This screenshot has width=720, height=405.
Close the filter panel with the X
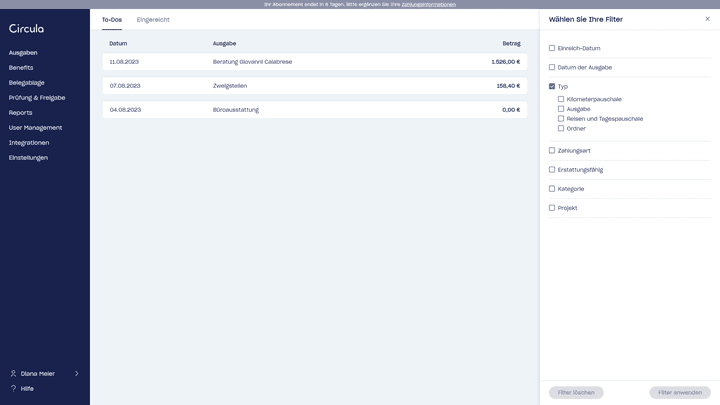click(x=708, y=19)
